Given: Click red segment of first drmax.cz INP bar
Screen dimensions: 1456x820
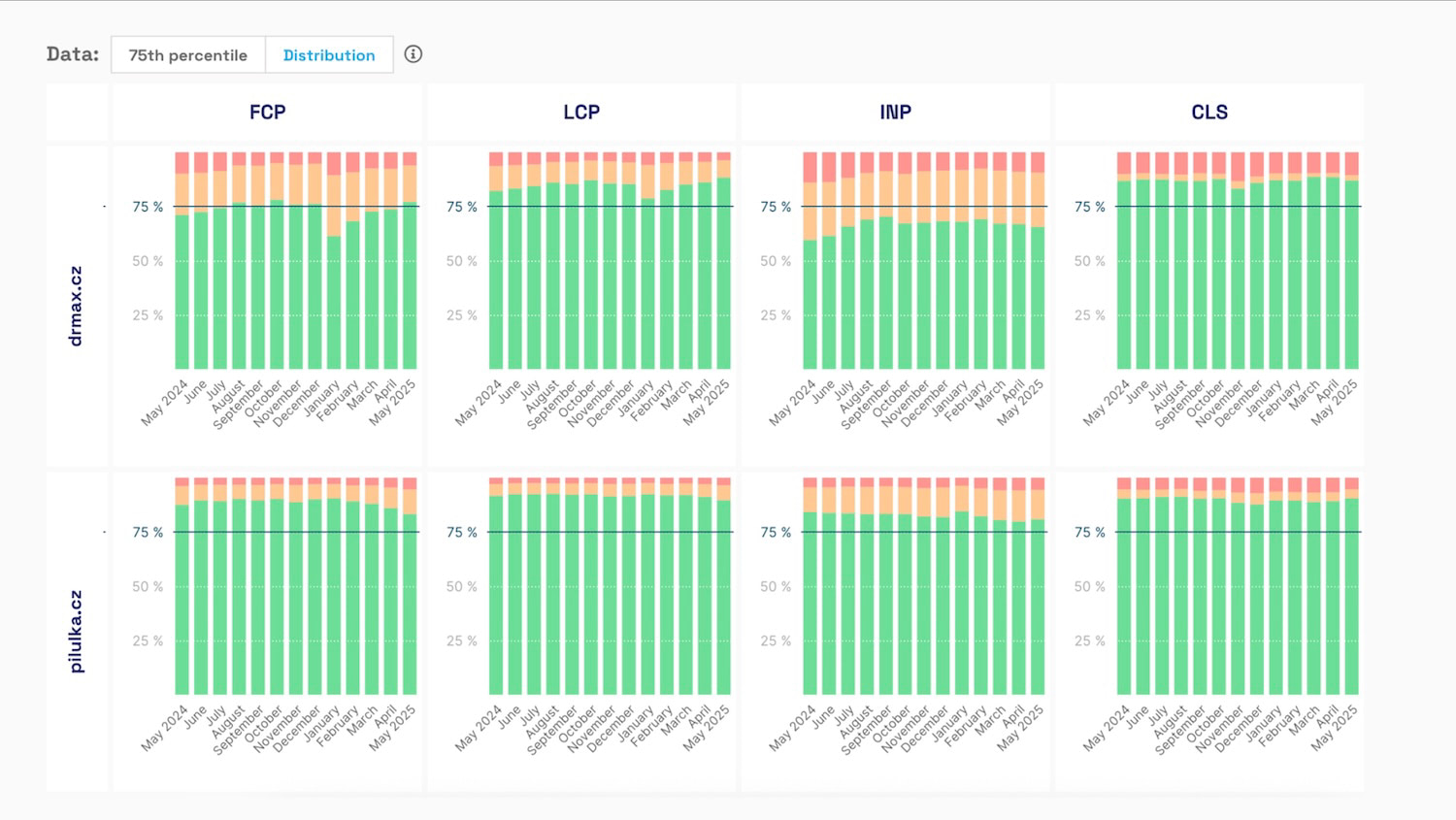Looking at the screenshot, I should click(x=810, y=167).
